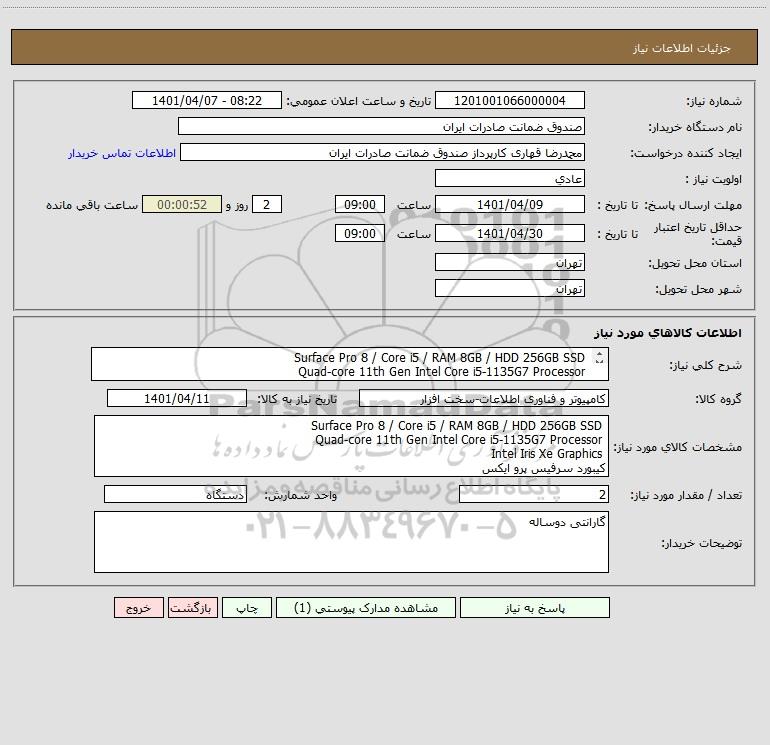Click label شماره نیاز

coord(714,101)
